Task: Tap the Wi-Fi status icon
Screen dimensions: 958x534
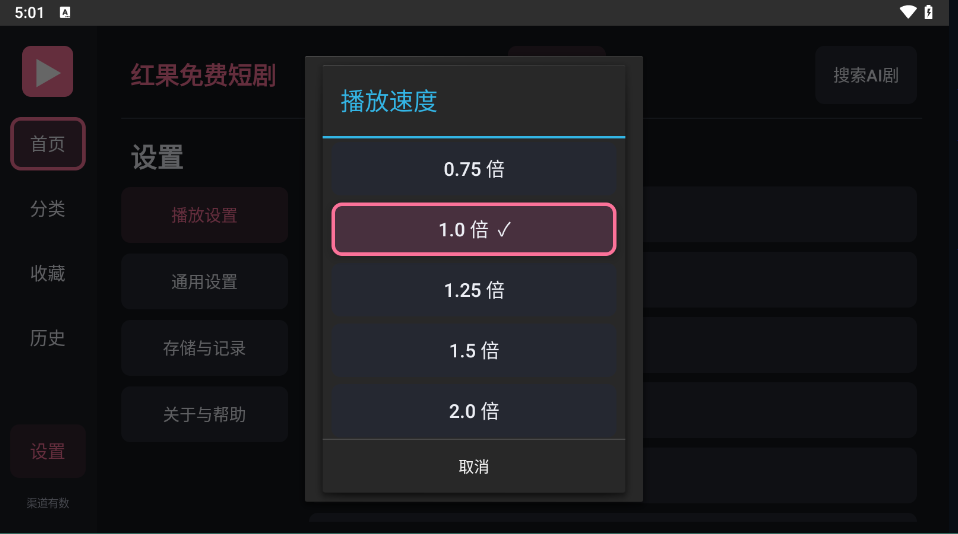Action: pos(908,12)
